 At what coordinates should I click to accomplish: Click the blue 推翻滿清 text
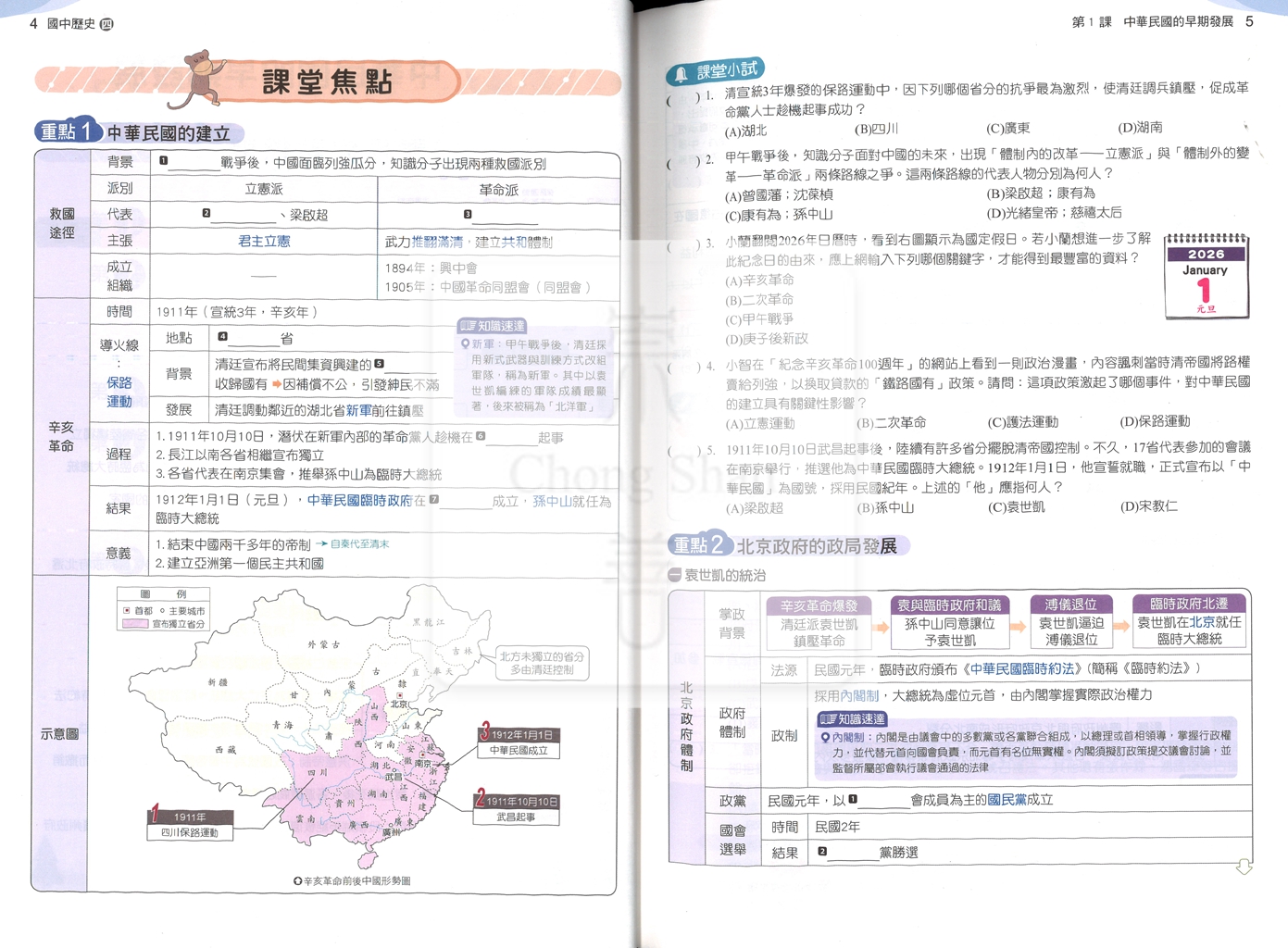(x=437, y=242)
